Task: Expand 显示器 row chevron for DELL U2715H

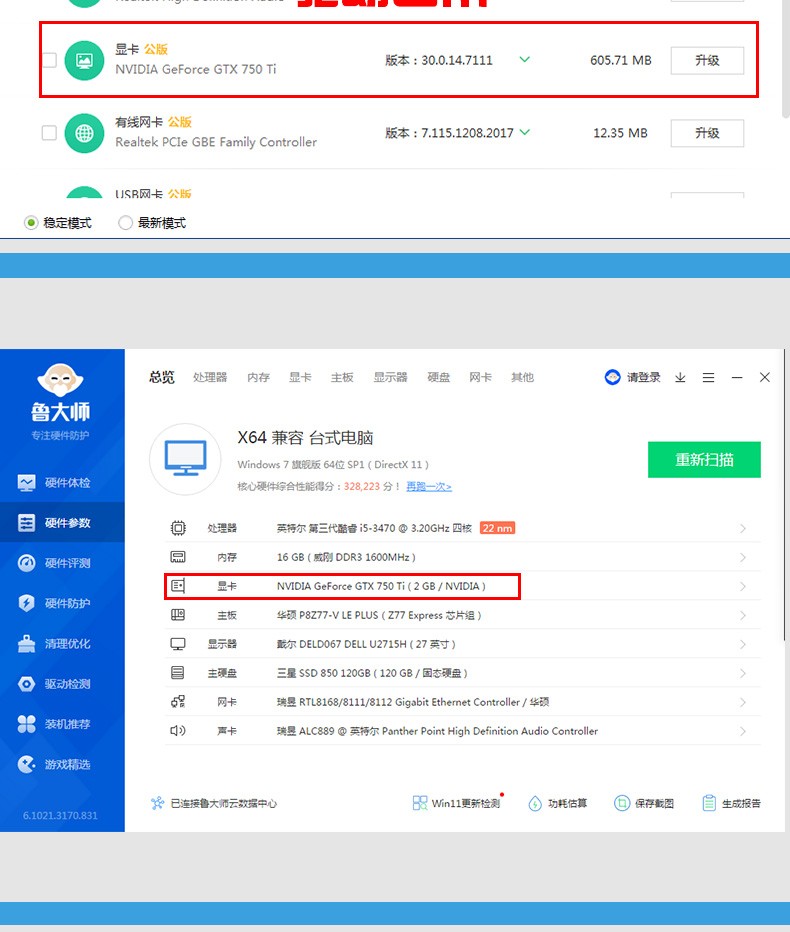Action: click(x=742, y=644)
